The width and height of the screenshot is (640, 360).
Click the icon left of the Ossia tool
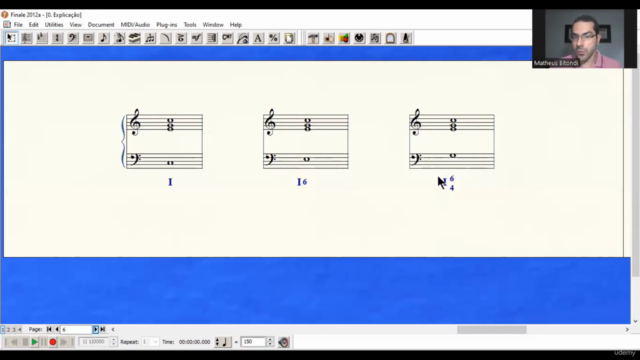375,38
